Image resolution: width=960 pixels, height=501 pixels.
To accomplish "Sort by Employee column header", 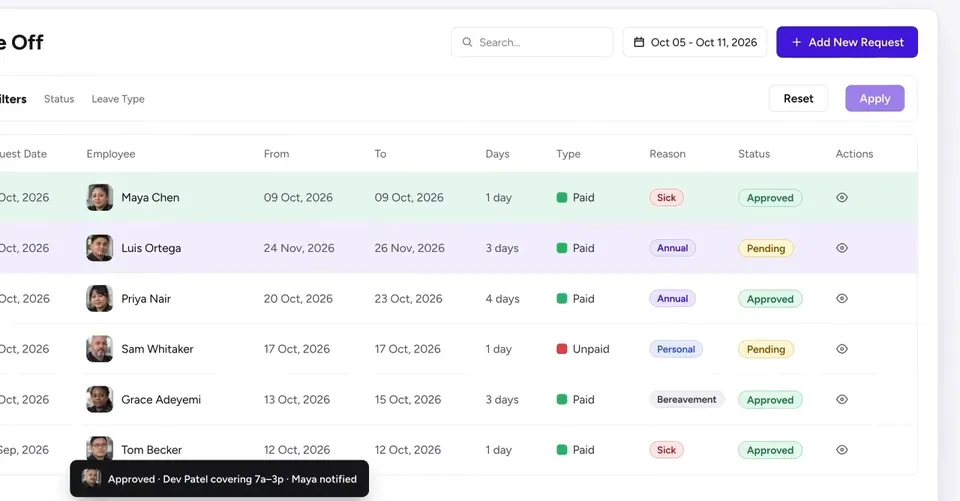I will [x=111, y=154].
